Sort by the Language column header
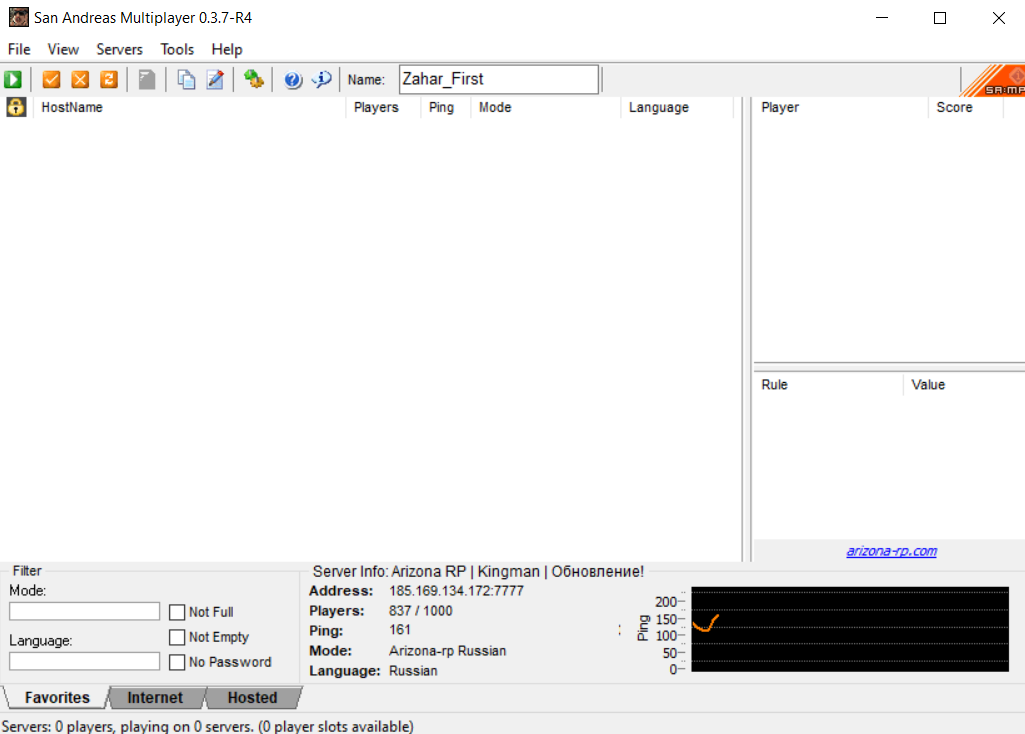The image size is (1025, 734). tap(677, 107)
